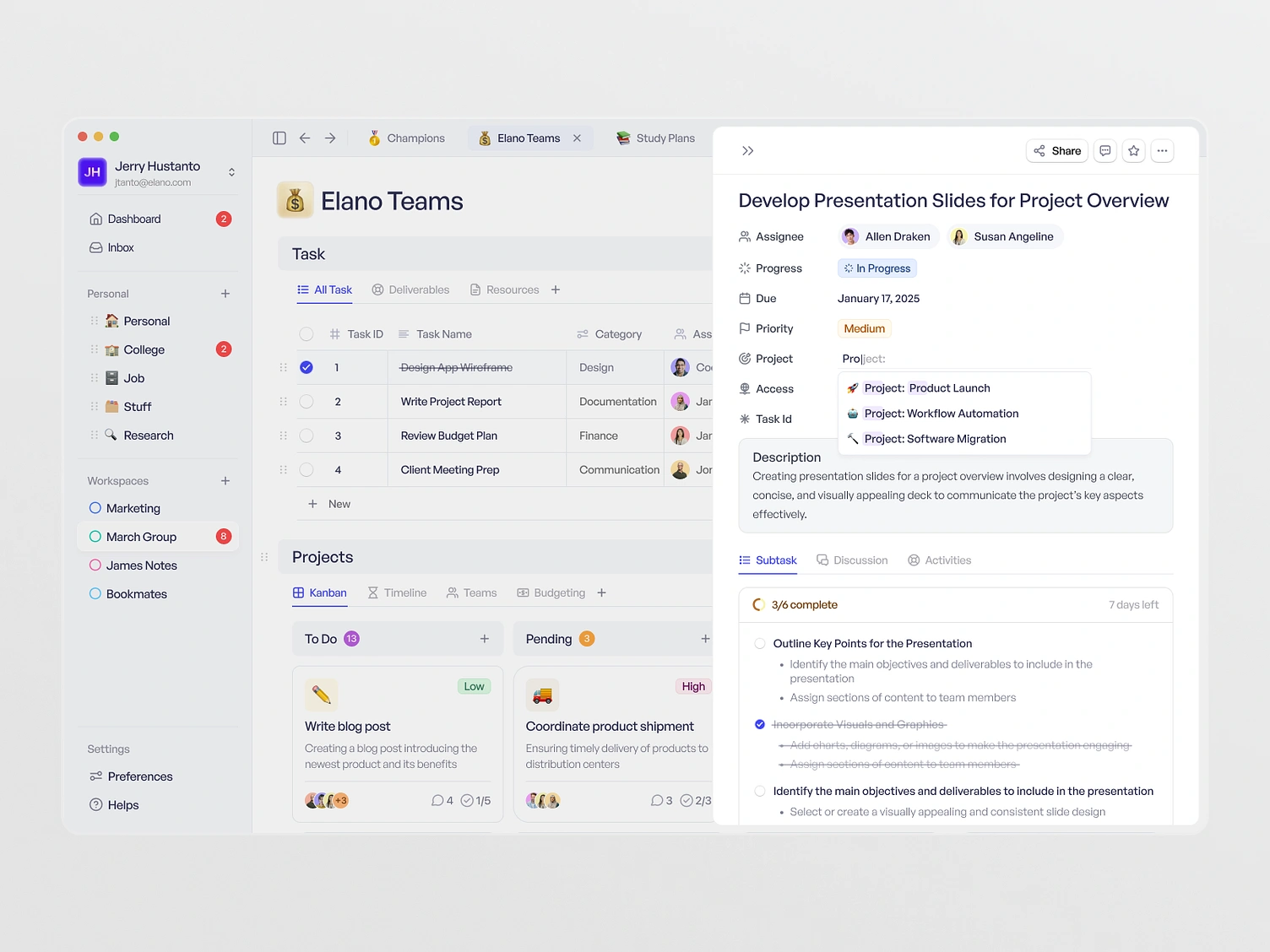
Task: Expand the Jerry Hustanto account switcher
Action: 231,171
